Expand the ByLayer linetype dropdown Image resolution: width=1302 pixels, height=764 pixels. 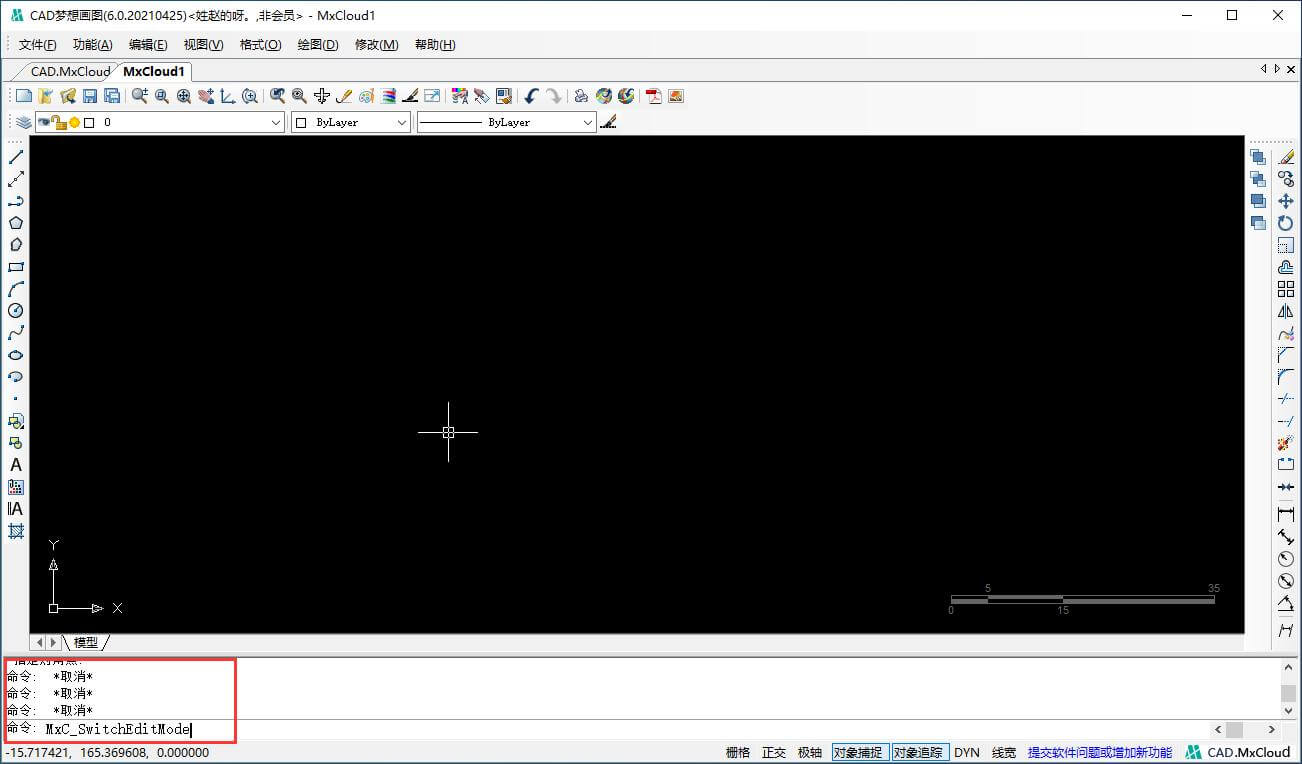(x=587, y=122)
